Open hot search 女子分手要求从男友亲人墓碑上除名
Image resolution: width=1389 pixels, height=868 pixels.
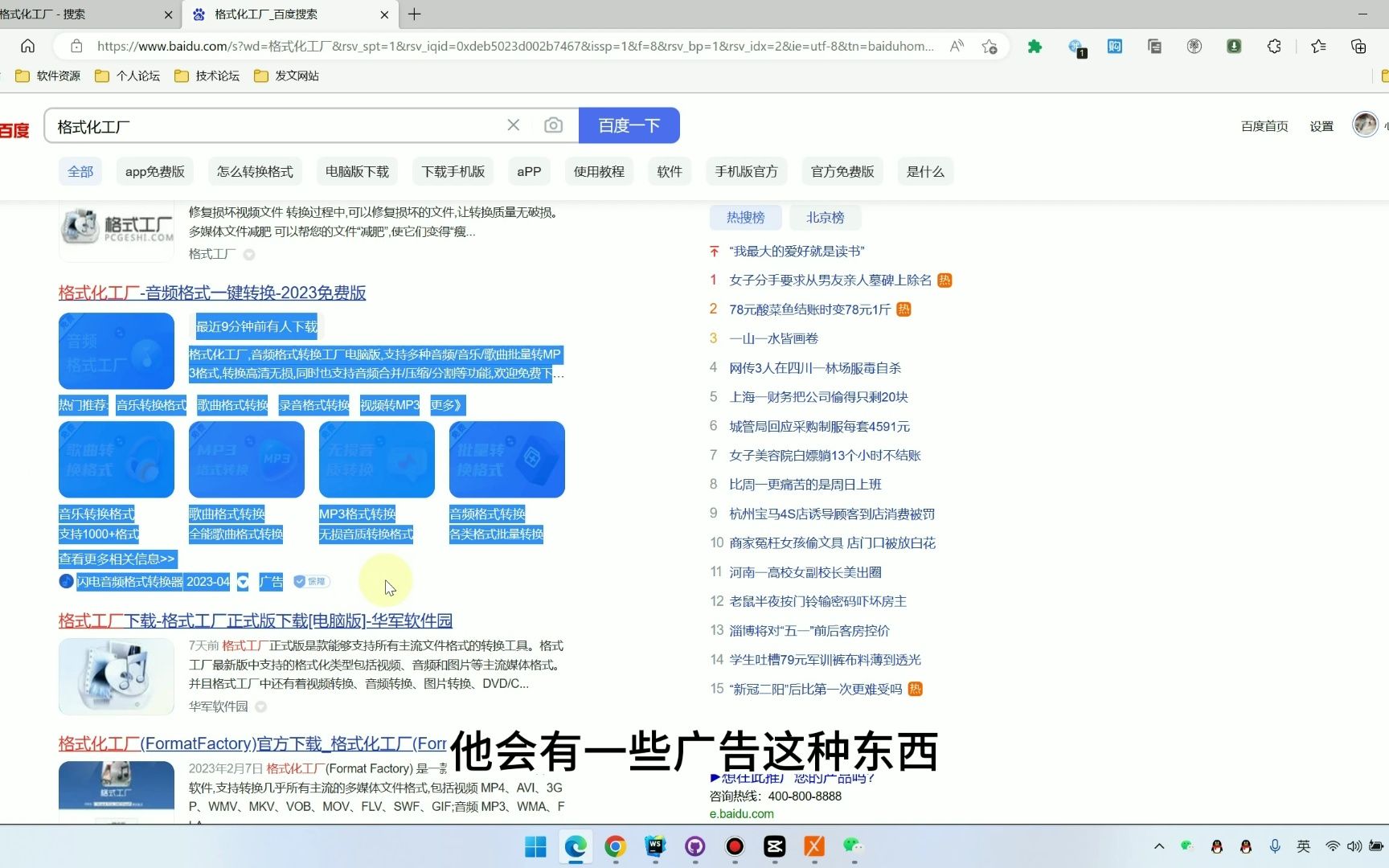click(x=830, y=280)
